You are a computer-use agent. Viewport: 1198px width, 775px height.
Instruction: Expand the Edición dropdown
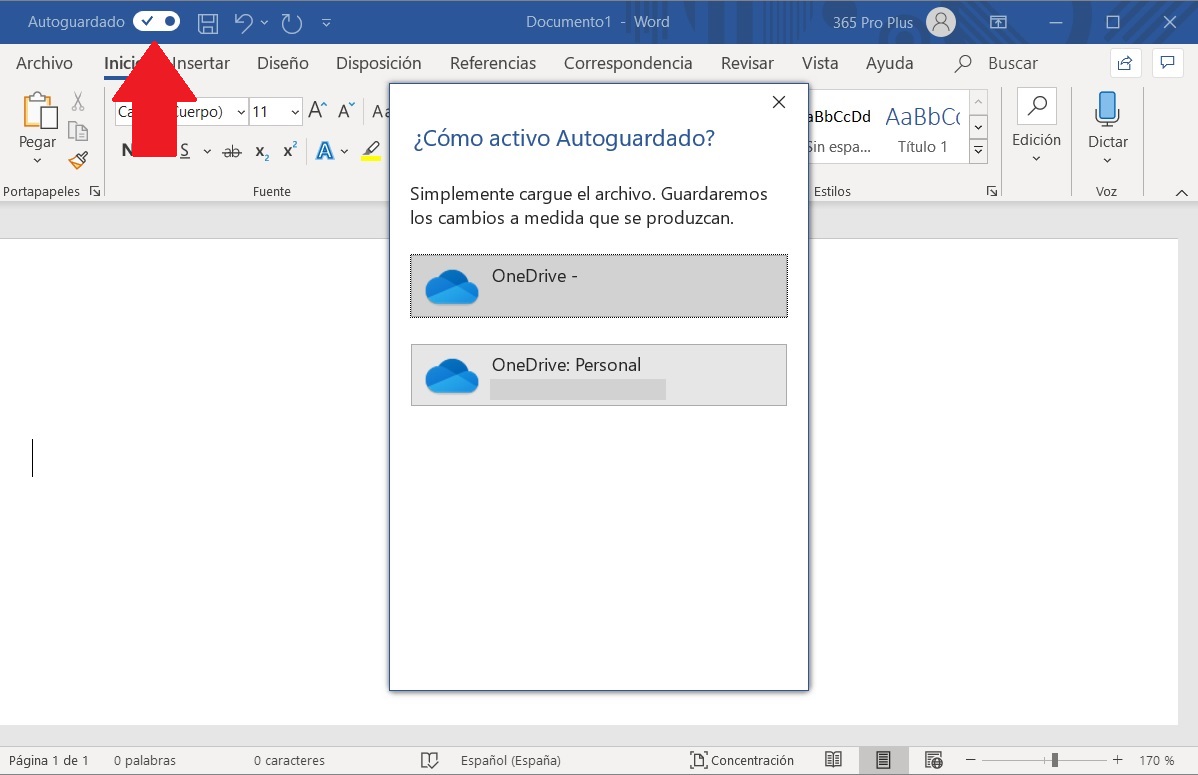click(1036, 140)
